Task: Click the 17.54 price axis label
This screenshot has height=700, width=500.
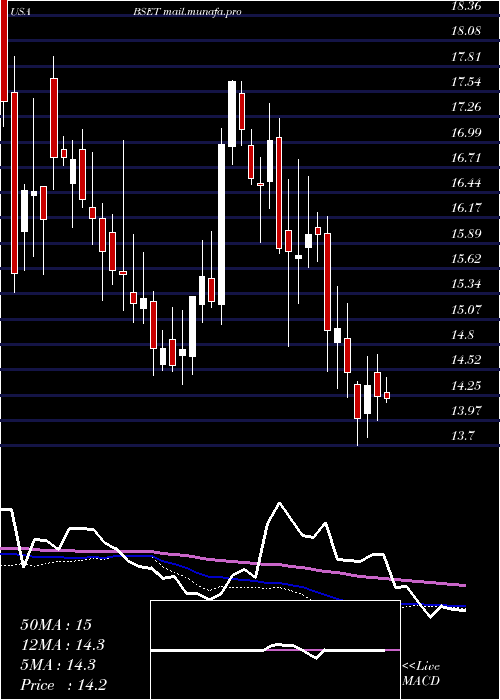Action: click(x=467, y=82)
